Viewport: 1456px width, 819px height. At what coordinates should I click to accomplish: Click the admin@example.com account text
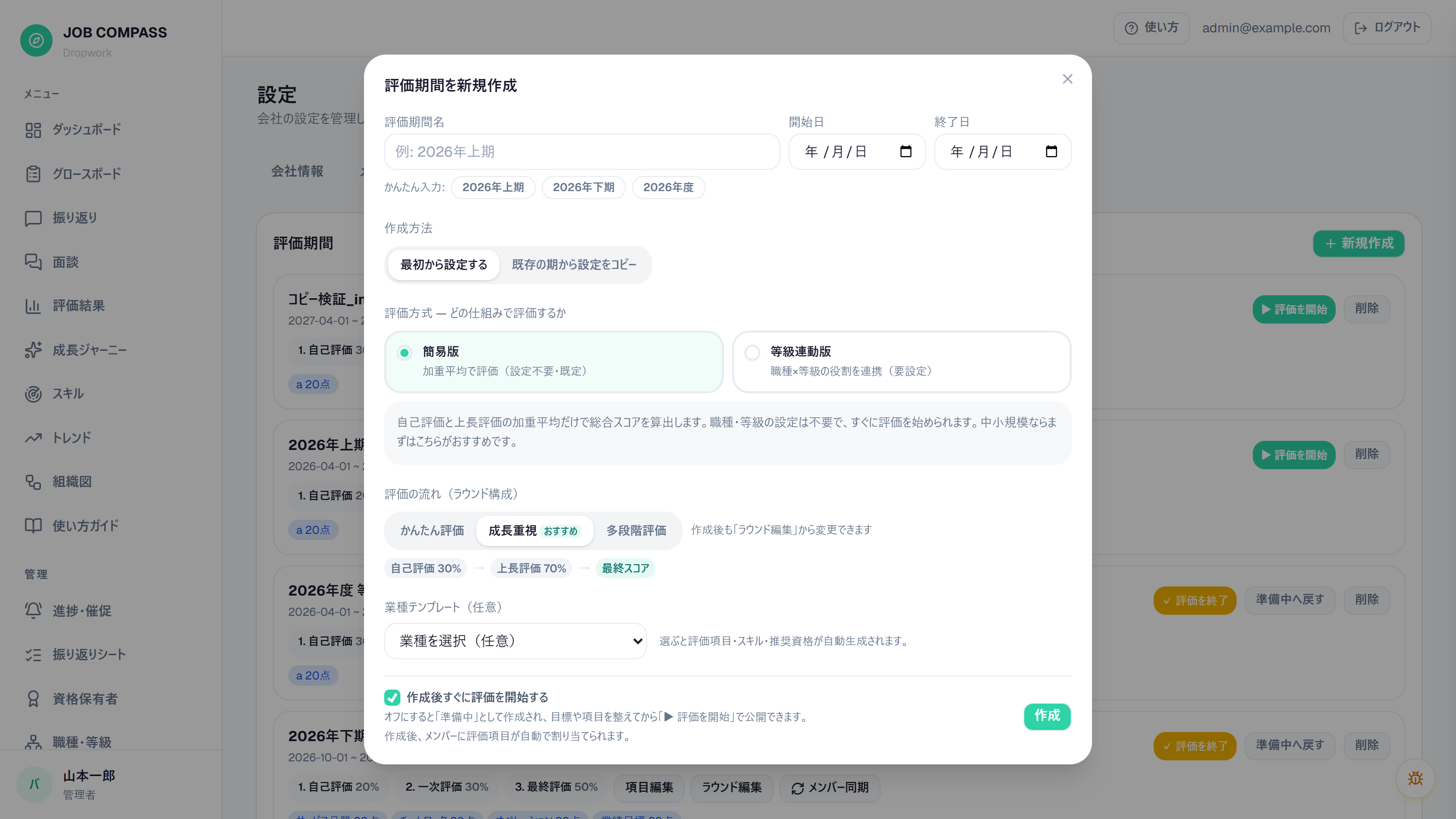click(x=1266, y=28)
